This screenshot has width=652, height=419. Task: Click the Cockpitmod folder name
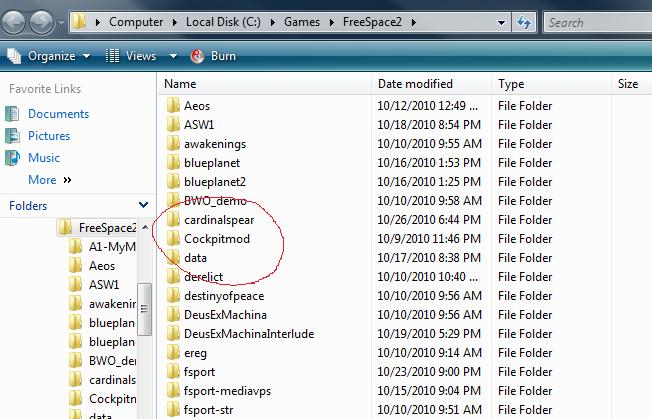(x=217, y=239)
